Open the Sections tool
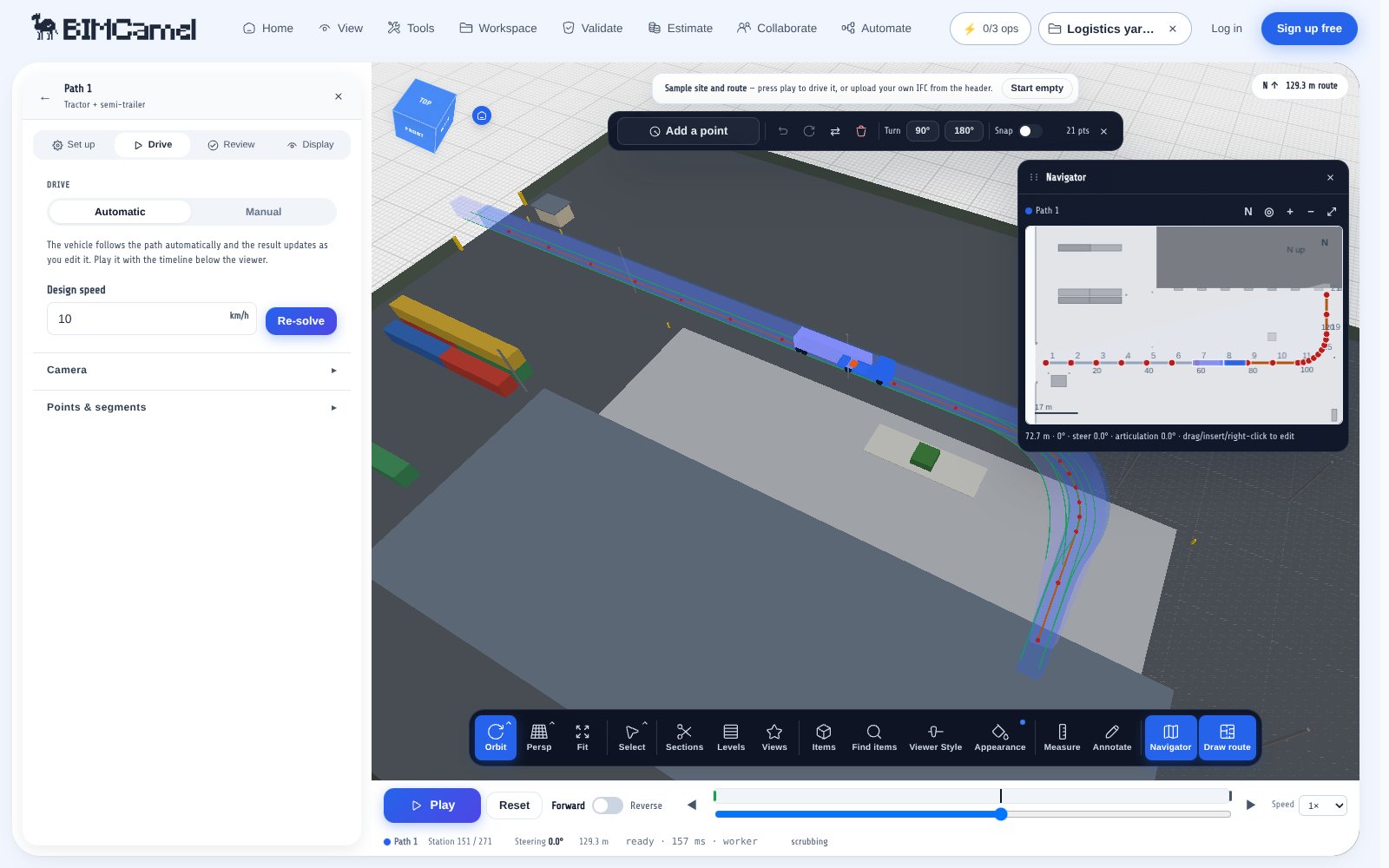Screen dimensions: 1389x868 coord(684,738)
